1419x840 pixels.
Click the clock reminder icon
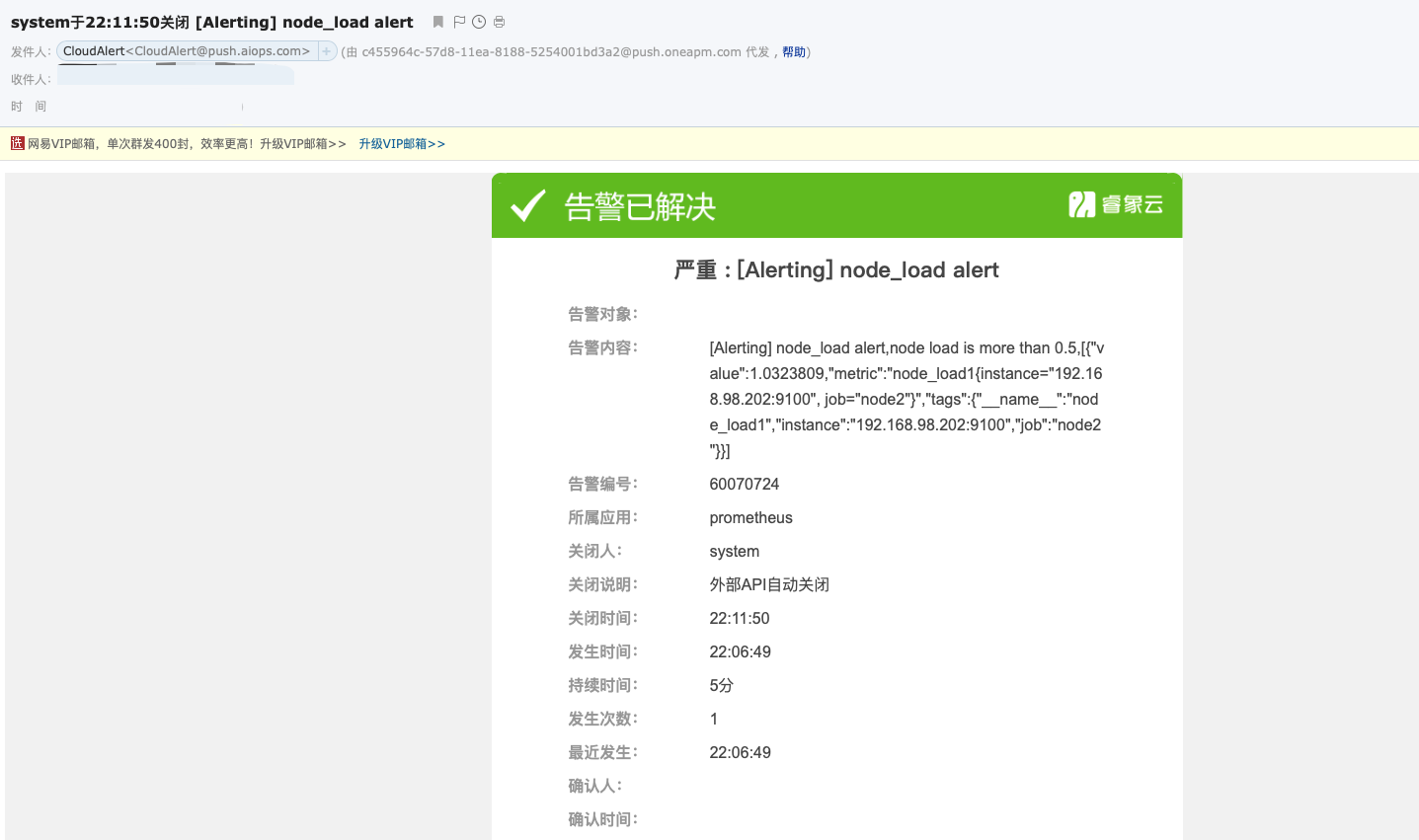click(479, 22)
